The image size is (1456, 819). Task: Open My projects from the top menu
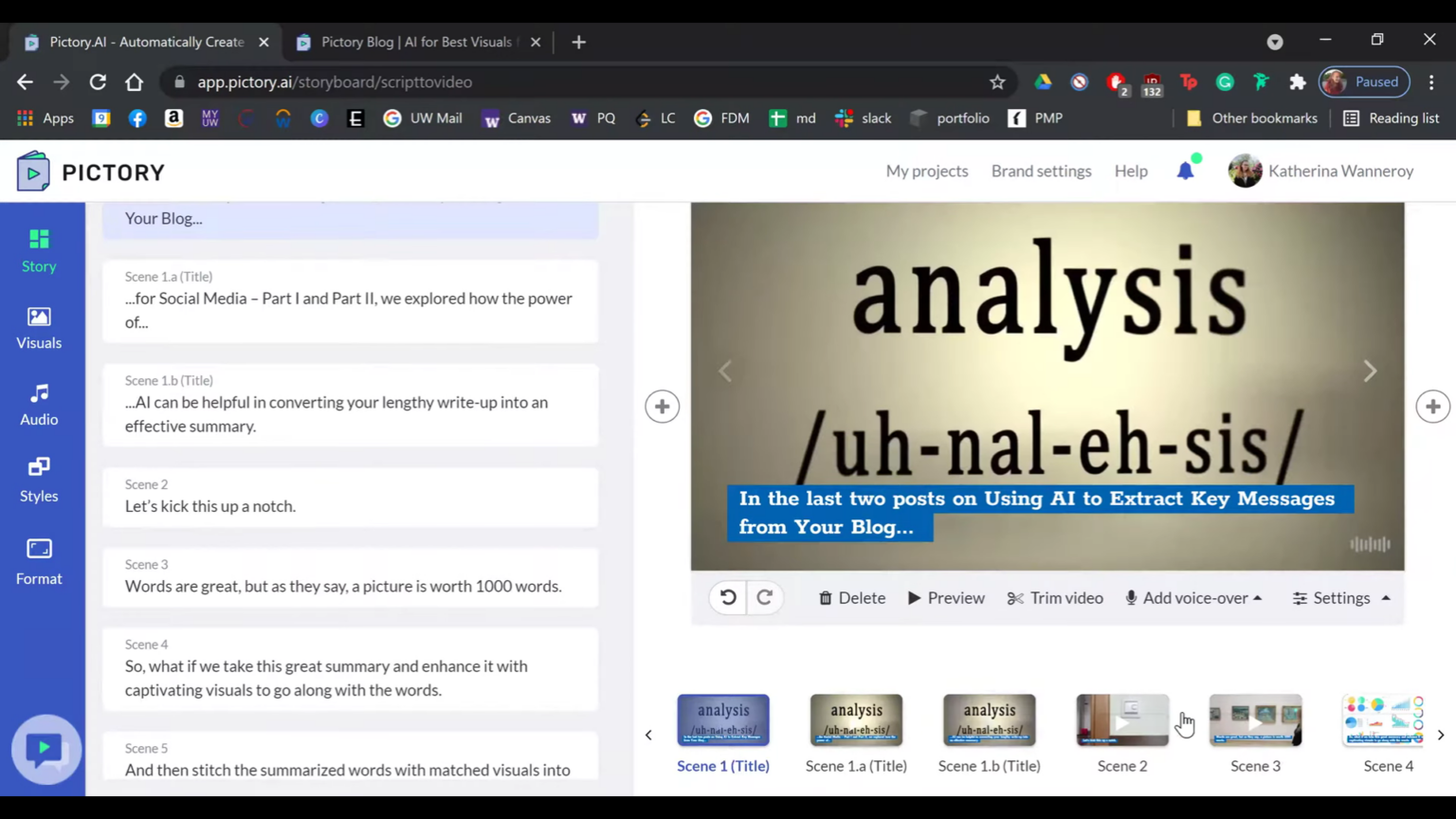pos(926,171)
